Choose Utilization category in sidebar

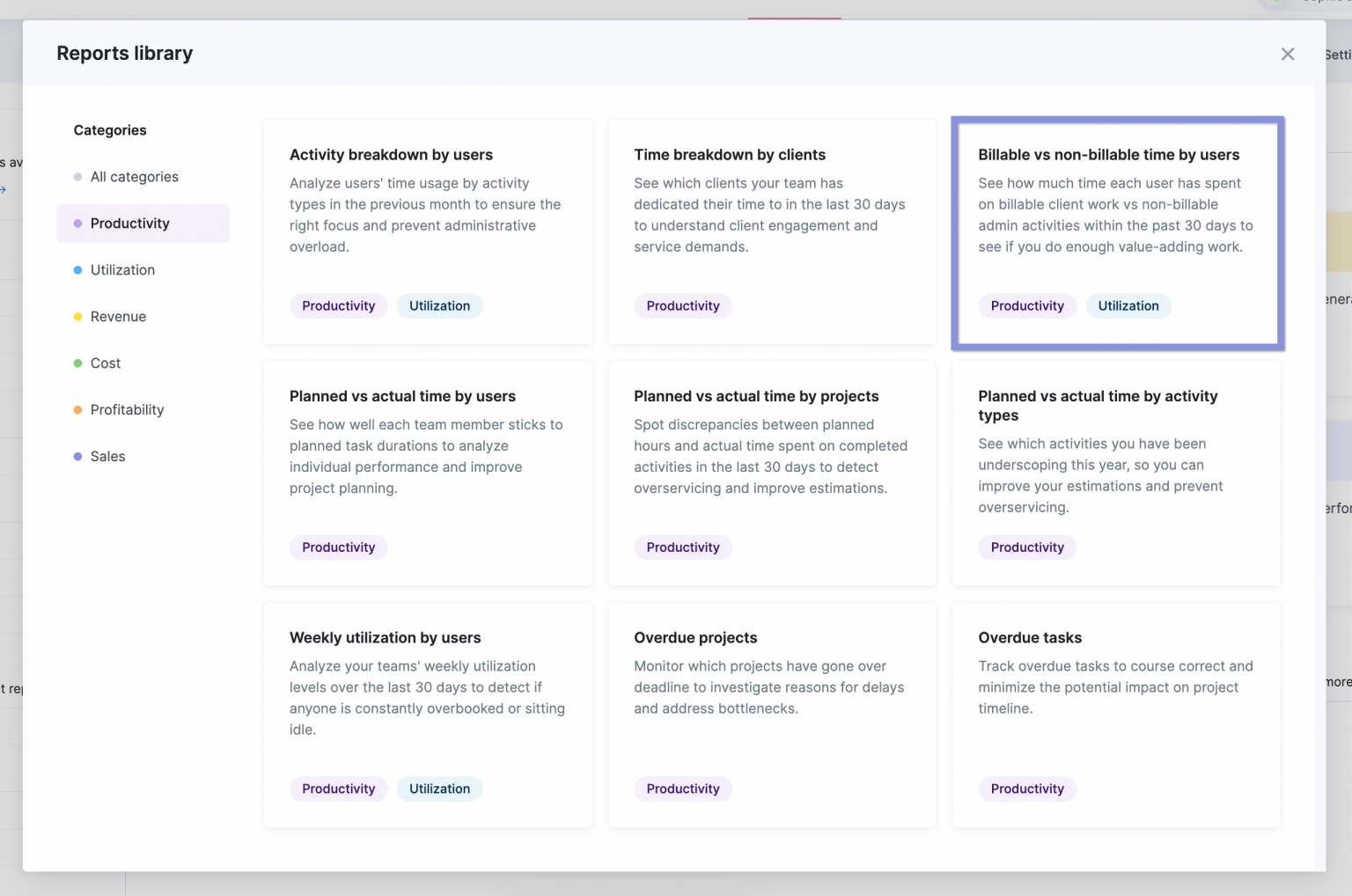tap(122, 270)
